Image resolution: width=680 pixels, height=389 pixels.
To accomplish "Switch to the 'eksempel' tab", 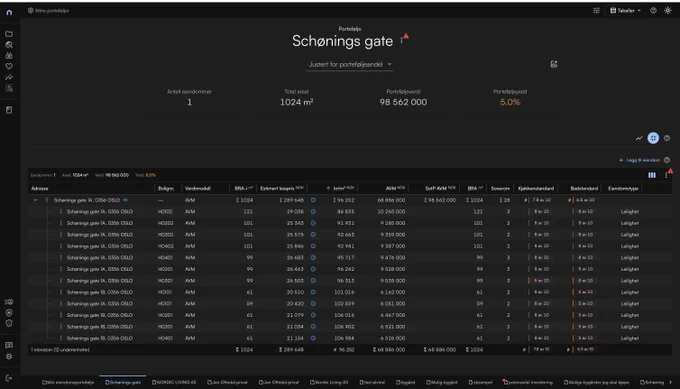I will click(x=480, y=382).
